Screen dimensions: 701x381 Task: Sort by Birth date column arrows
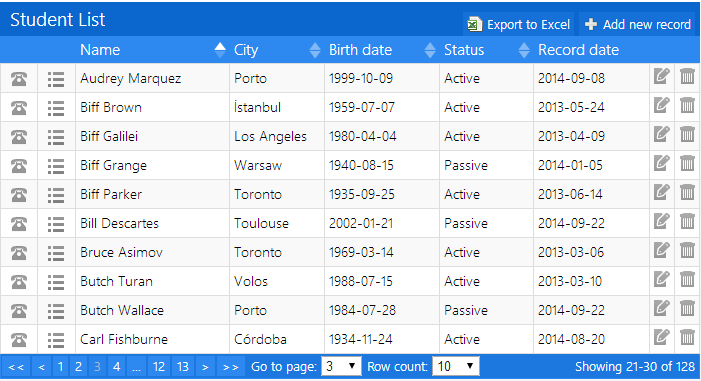point(430,50)
